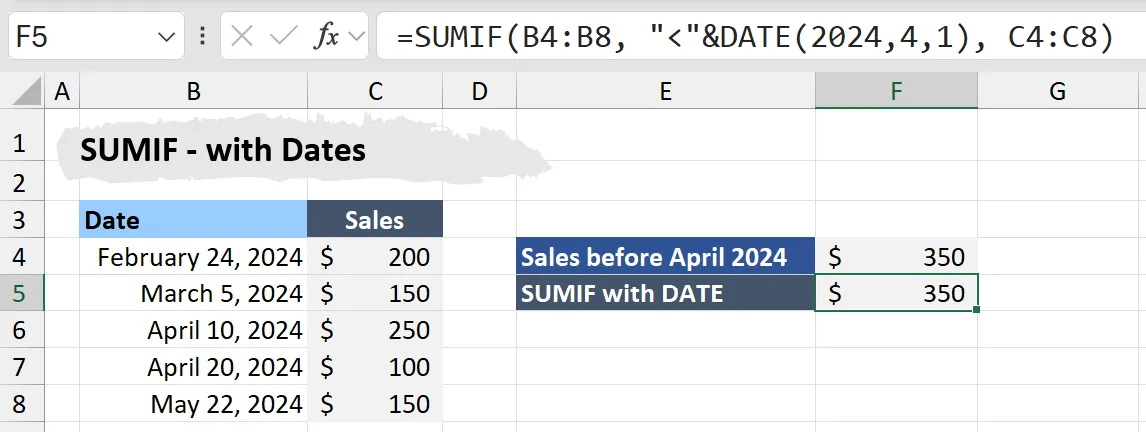The width and height of the screenshot is (1146, 432).
Task: Click the Cancel X formula icon
Action: [241, 38]
